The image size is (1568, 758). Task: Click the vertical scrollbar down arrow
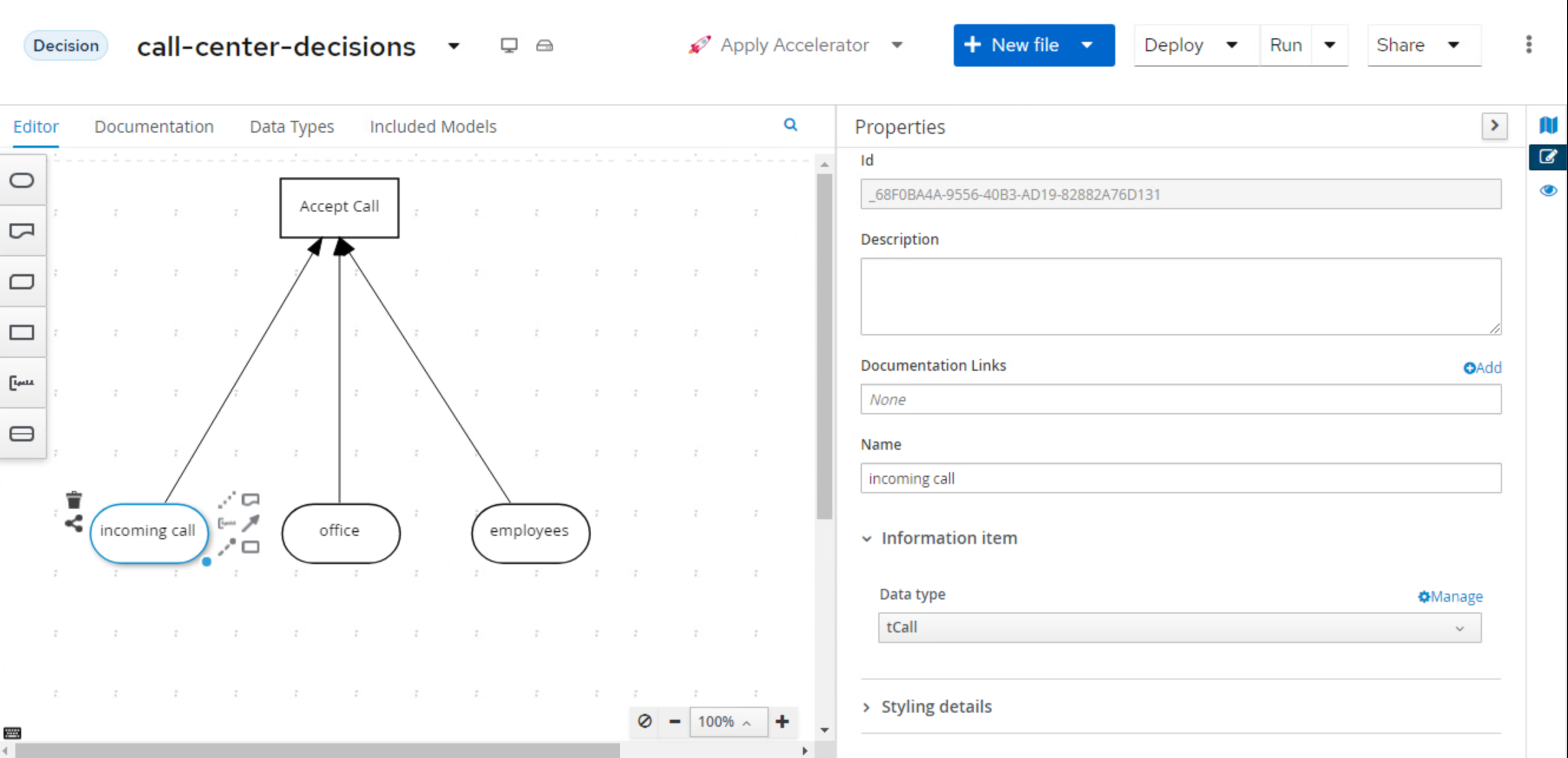825,730
